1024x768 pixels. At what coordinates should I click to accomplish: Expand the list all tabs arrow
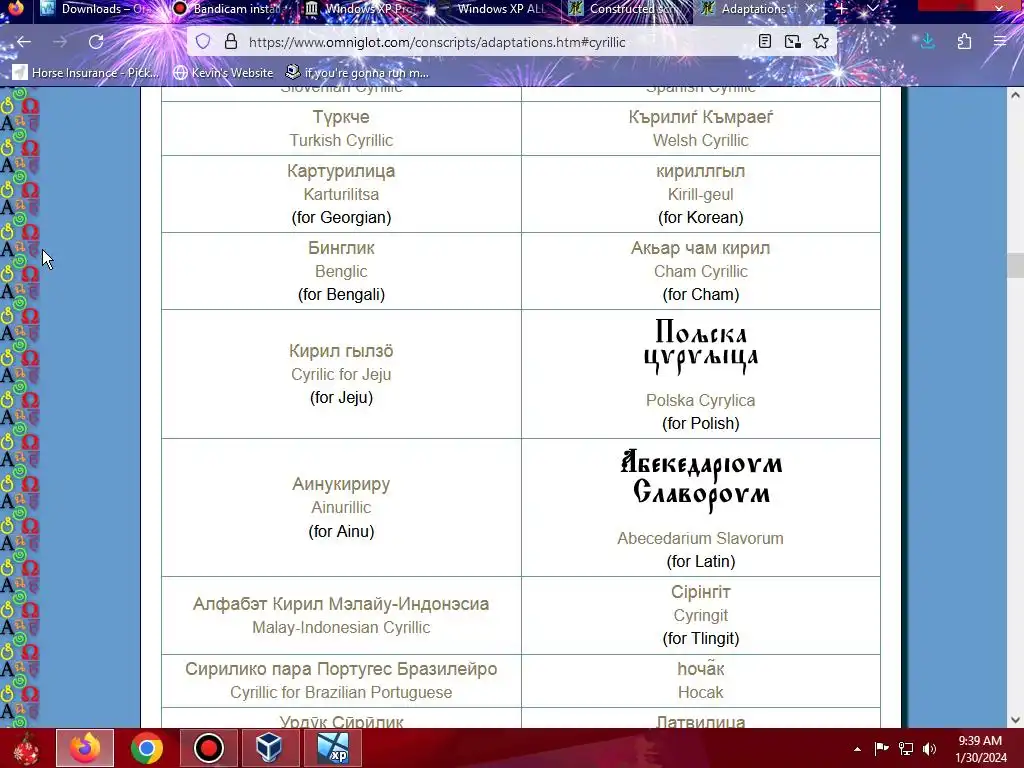pos(872,9)
